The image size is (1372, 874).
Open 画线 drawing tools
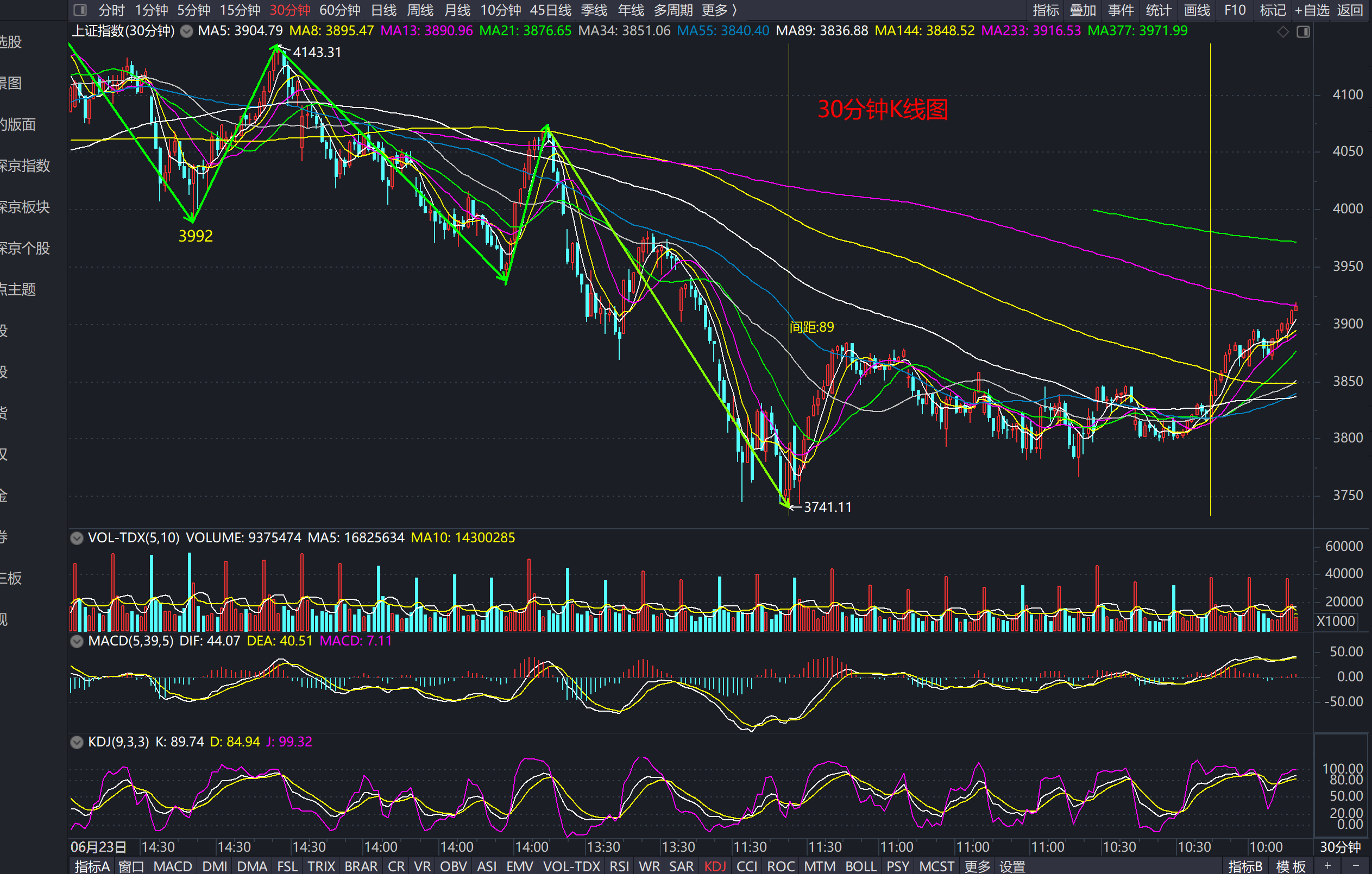click(x=1197, y=10)
